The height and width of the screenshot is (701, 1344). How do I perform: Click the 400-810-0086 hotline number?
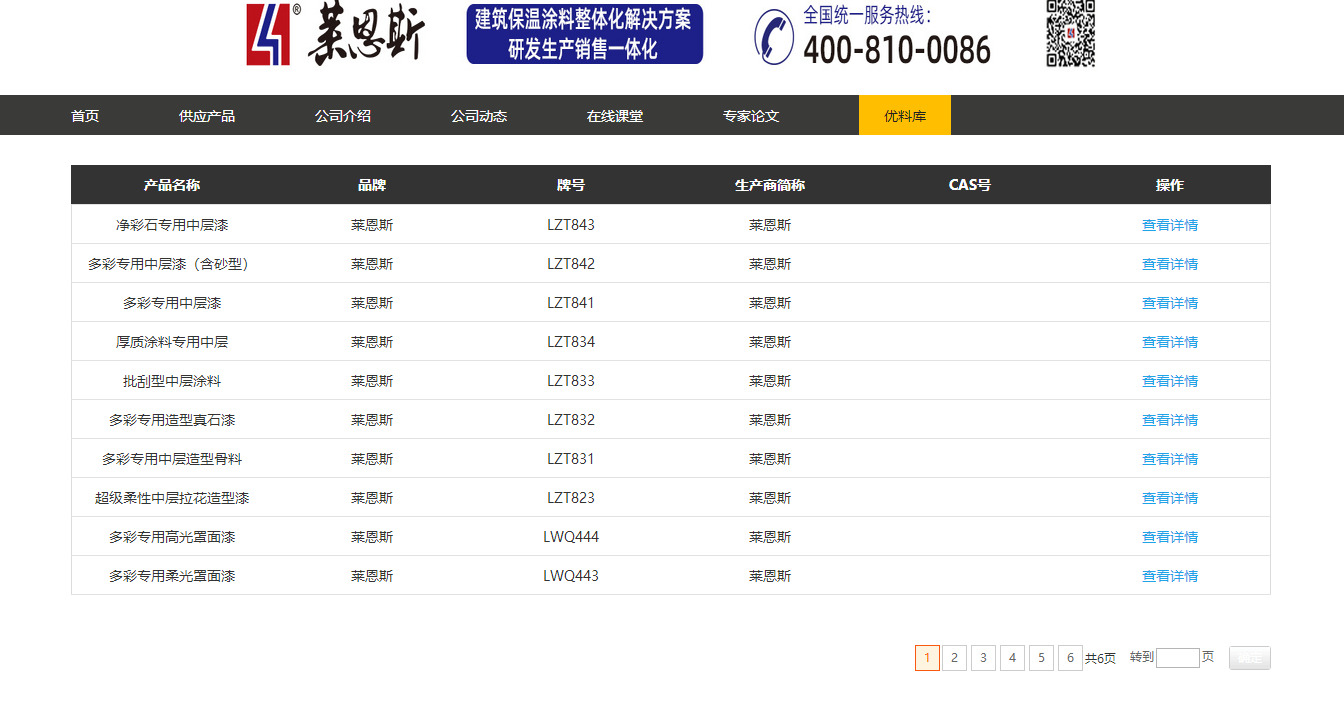click(x=897, y=50)
